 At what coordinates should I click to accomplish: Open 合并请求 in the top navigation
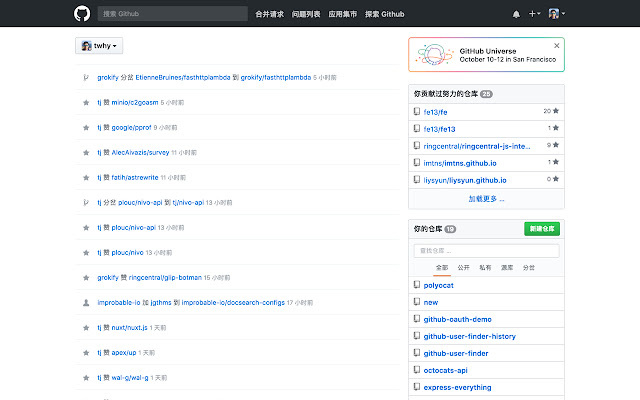269,14
